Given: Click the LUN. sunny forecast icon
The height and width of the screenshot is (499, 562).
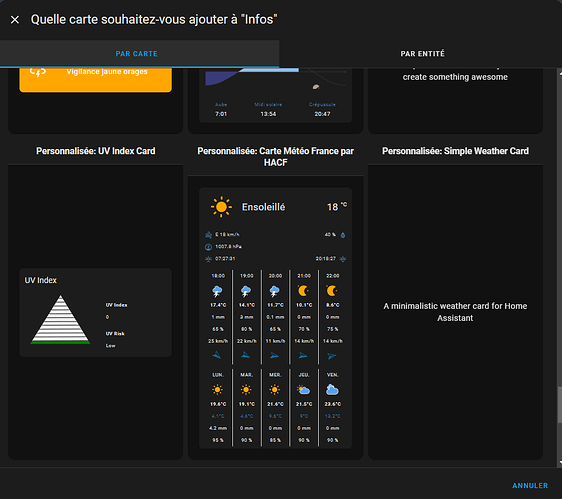Looking at the screenshot, I should [217, 390].
